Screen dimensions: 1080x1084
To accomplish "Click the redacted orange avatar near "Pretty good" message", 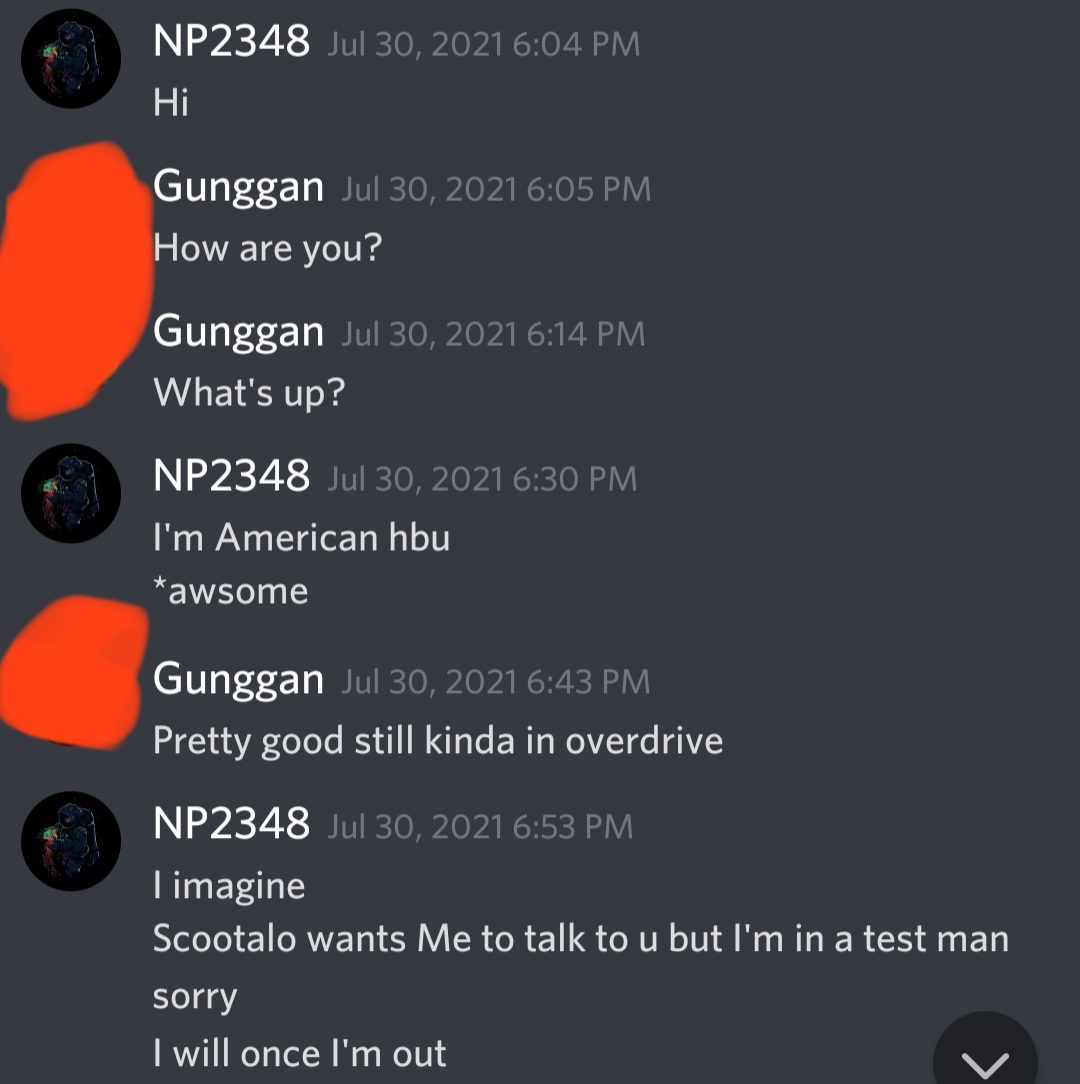I will point(73,672).
